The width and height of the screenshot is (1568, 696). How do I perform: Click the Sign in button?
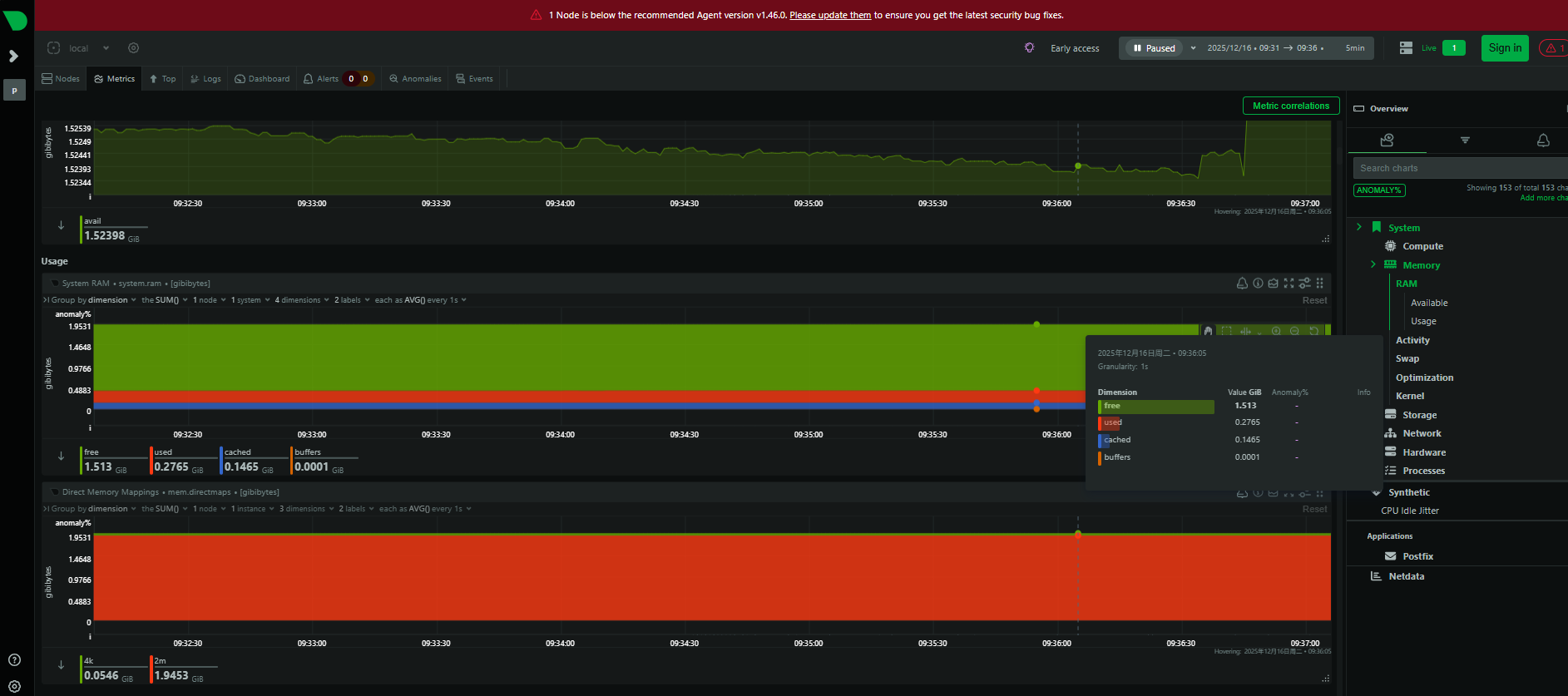pos(1505,48)
